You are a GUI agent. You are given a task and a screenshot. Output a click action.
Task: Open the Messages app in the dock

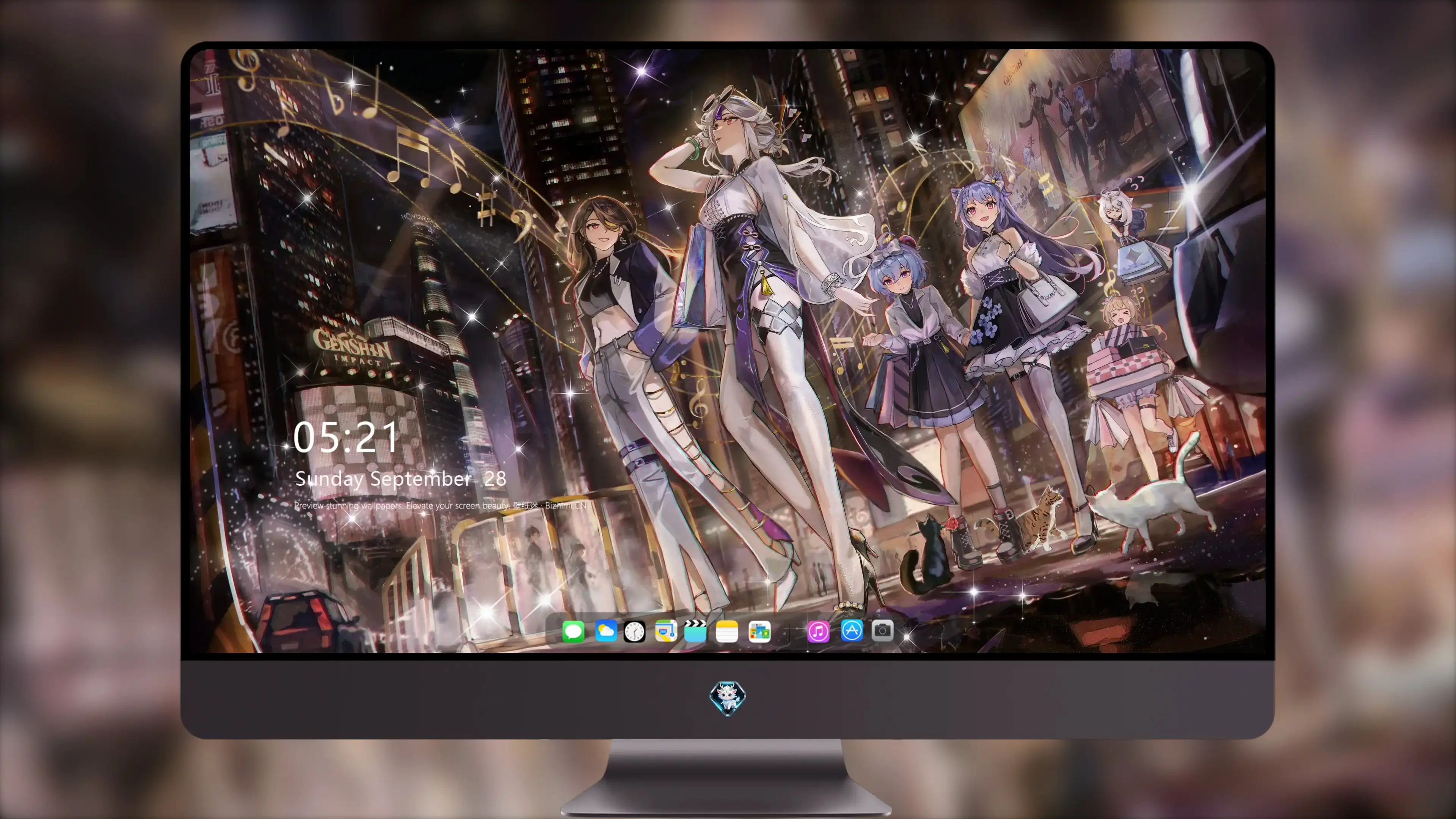(x=573, y=631)
